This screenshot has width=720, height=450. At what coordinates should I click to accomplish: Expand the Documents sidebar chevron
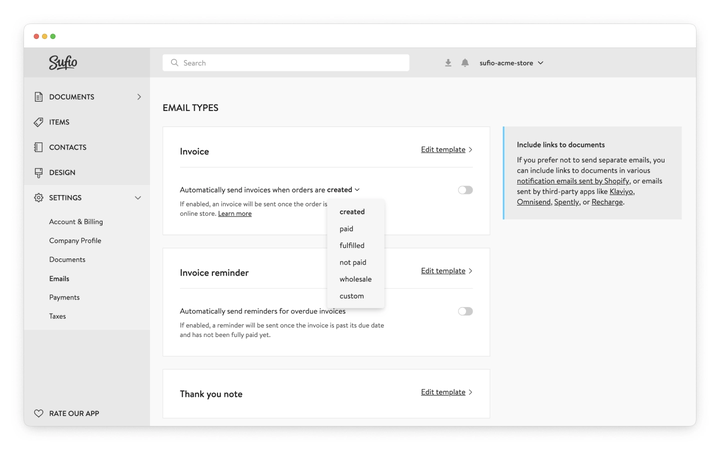[x=139, y=97]
